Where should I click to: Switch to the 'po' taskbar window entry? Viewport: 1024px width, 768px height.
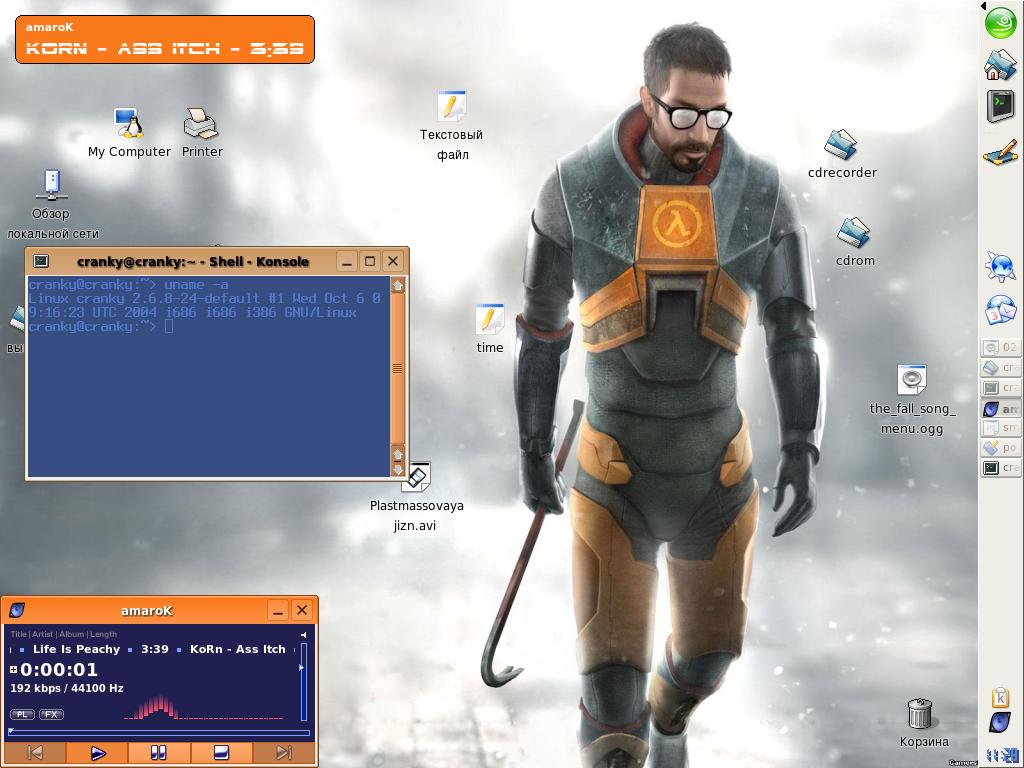pyautogui.click(x=1000, y=447)
